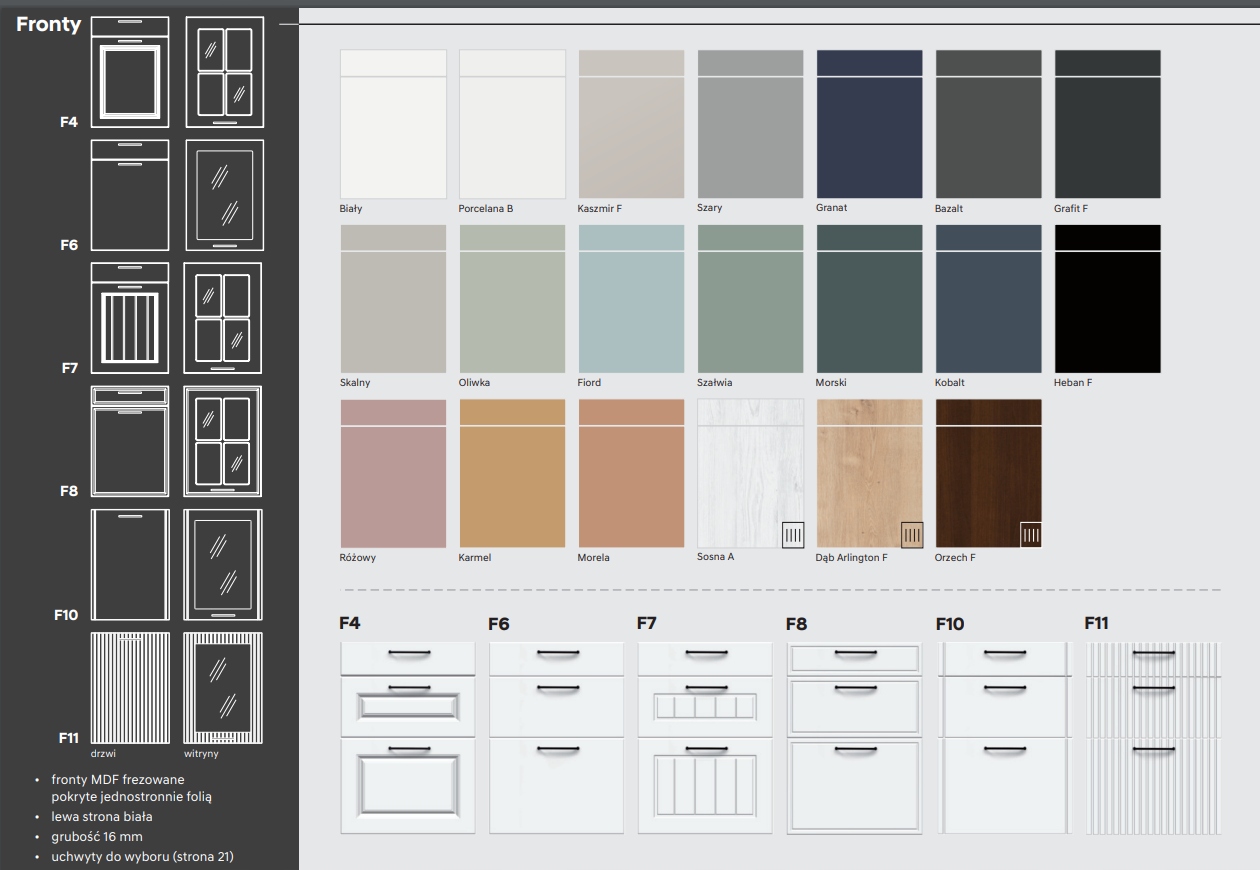Select the F4 four-pane glass door diagram
This screenshot has height=870, width=1260.
(224, 72)
